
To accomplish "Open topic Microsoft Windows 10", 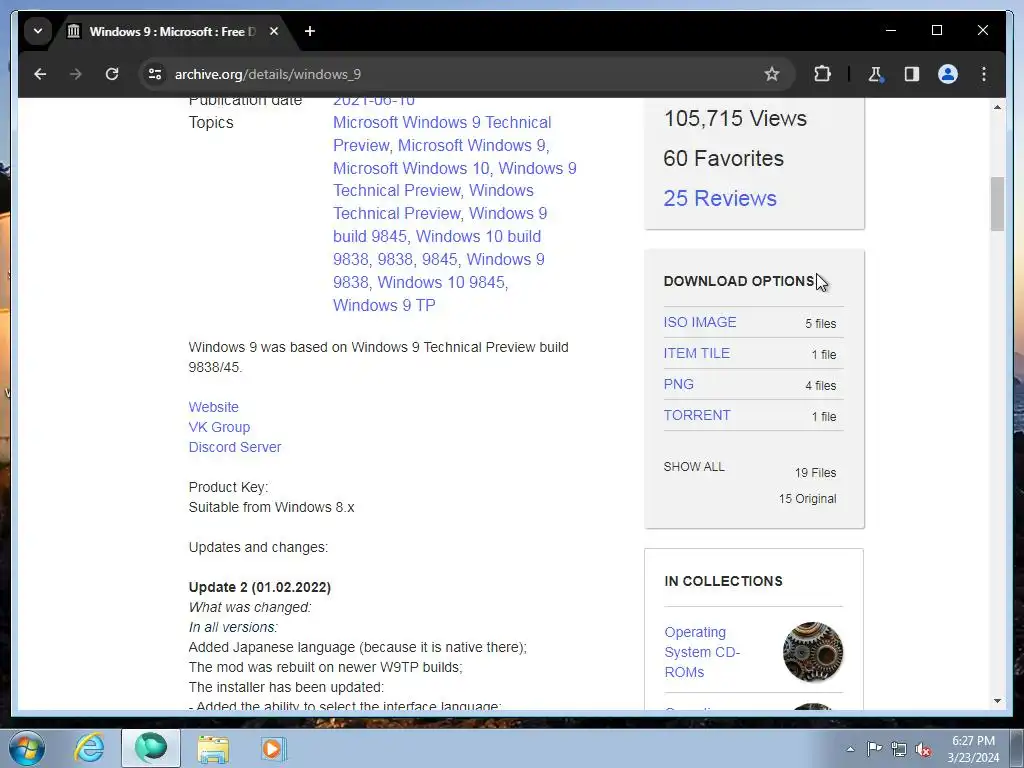I will (411, 168).
